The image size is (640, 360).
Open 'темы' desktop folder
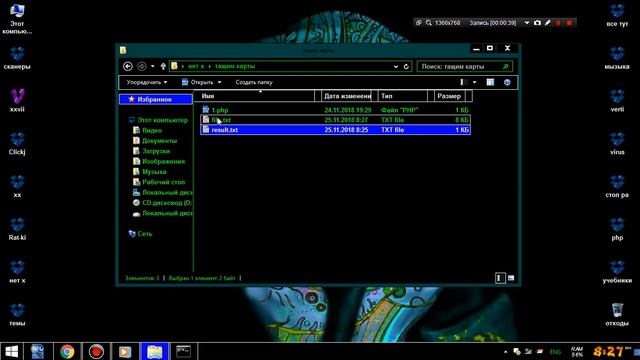[x=17, y=315]
